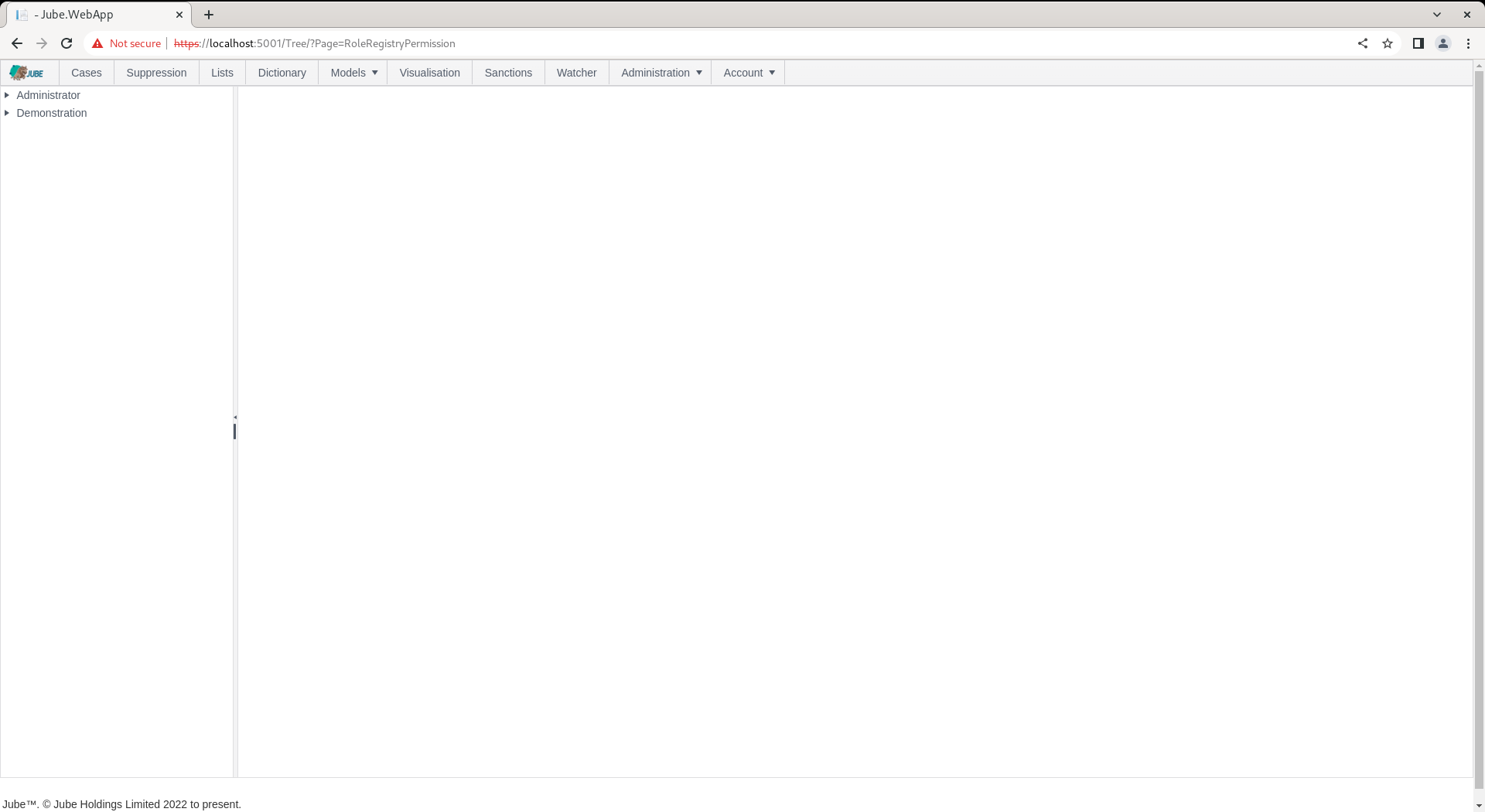Open the Cases menu item
This screenshot has width=1485, height=812.
coord(86,73)
